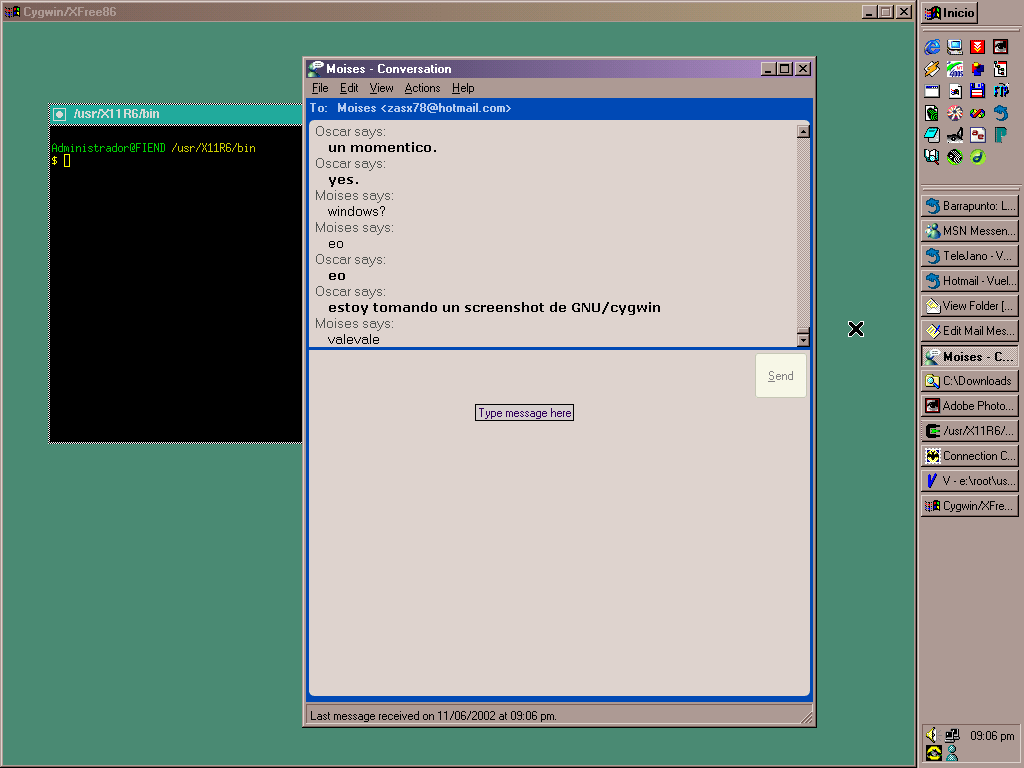The image size is (1024, 768).
Task: Switch to Connection C... taskbar window
Action: (x=970, y=456)
